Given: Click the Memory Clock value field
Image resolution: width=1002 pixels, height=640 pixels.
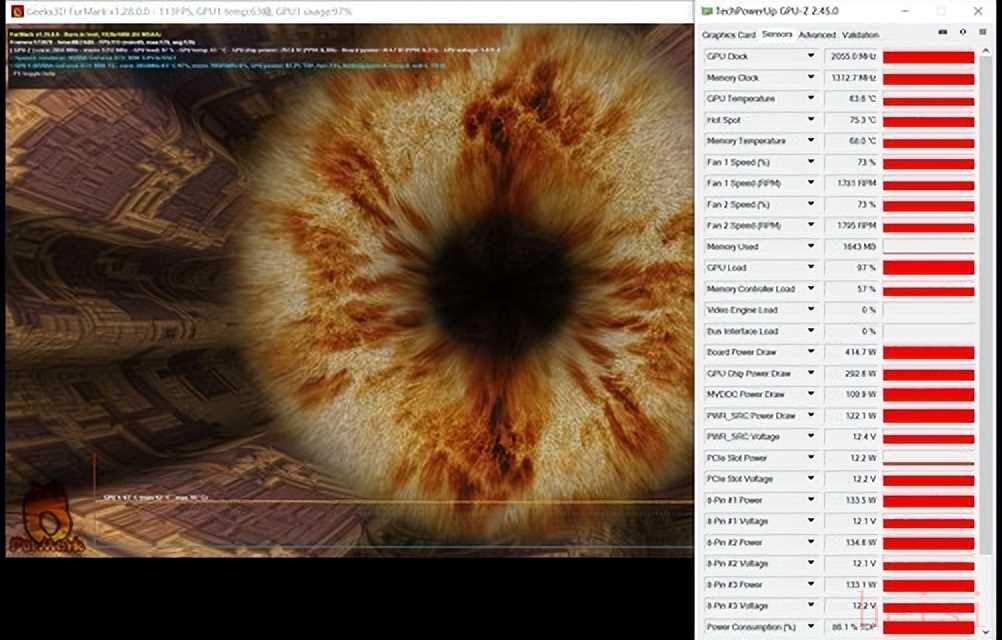Looking at the screenshot, I should point(851,78).
